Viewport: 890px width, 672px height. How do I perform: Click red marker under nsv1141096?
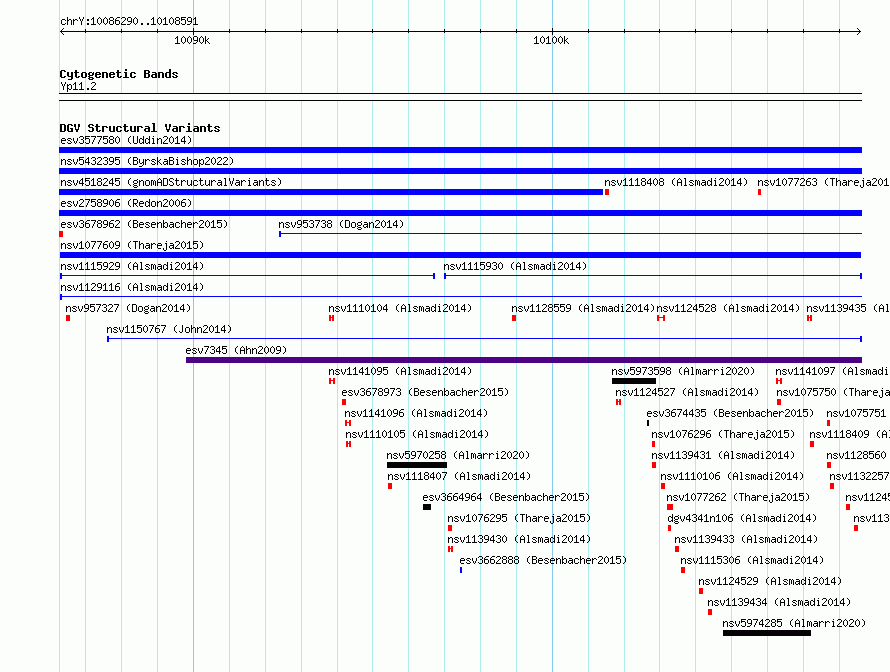click(348, 423)
